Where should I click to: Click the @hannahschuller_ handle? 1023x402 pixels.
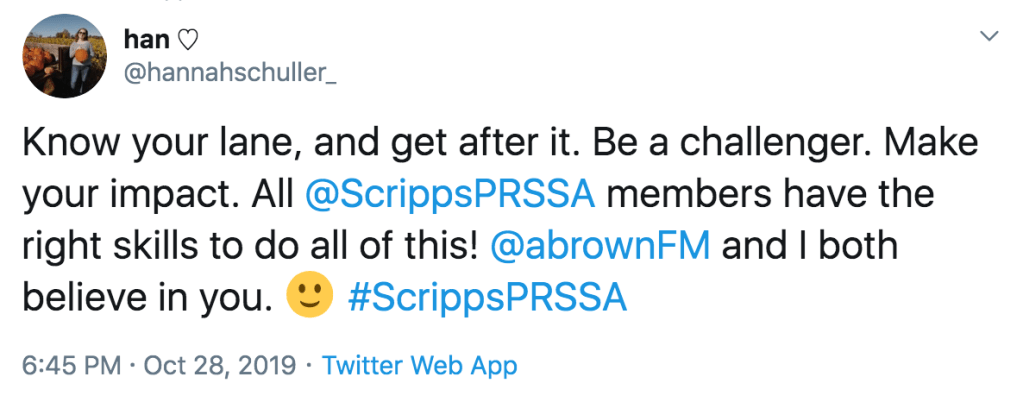pyautogui.click(x=229, y=73)
